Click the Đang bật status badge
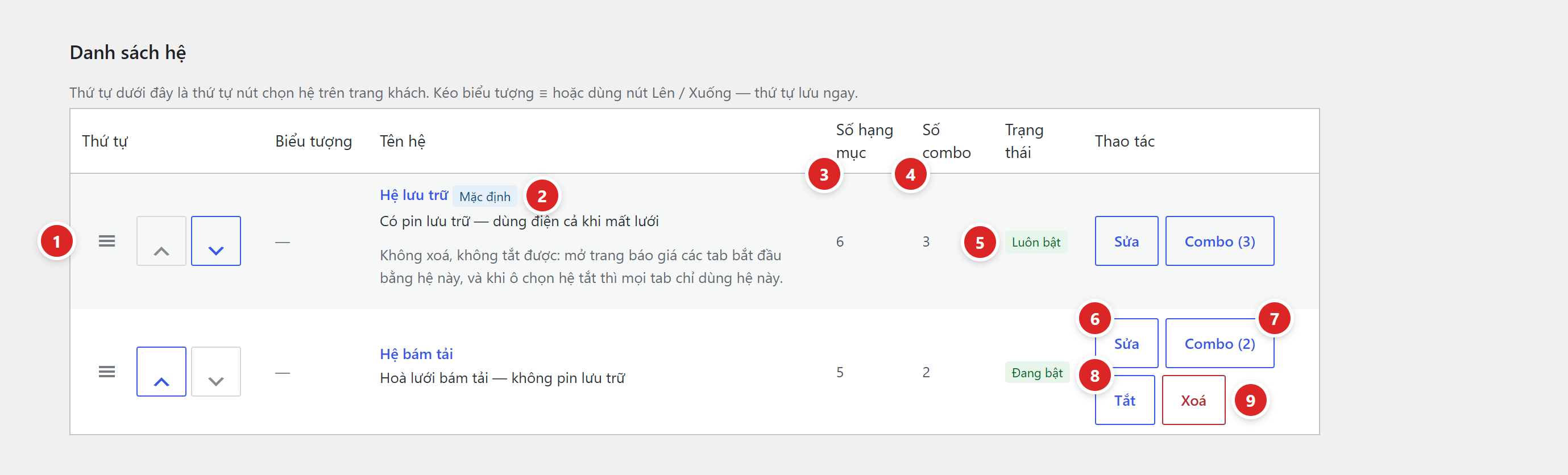The image size is (1568, 475). pos(1037,373)
